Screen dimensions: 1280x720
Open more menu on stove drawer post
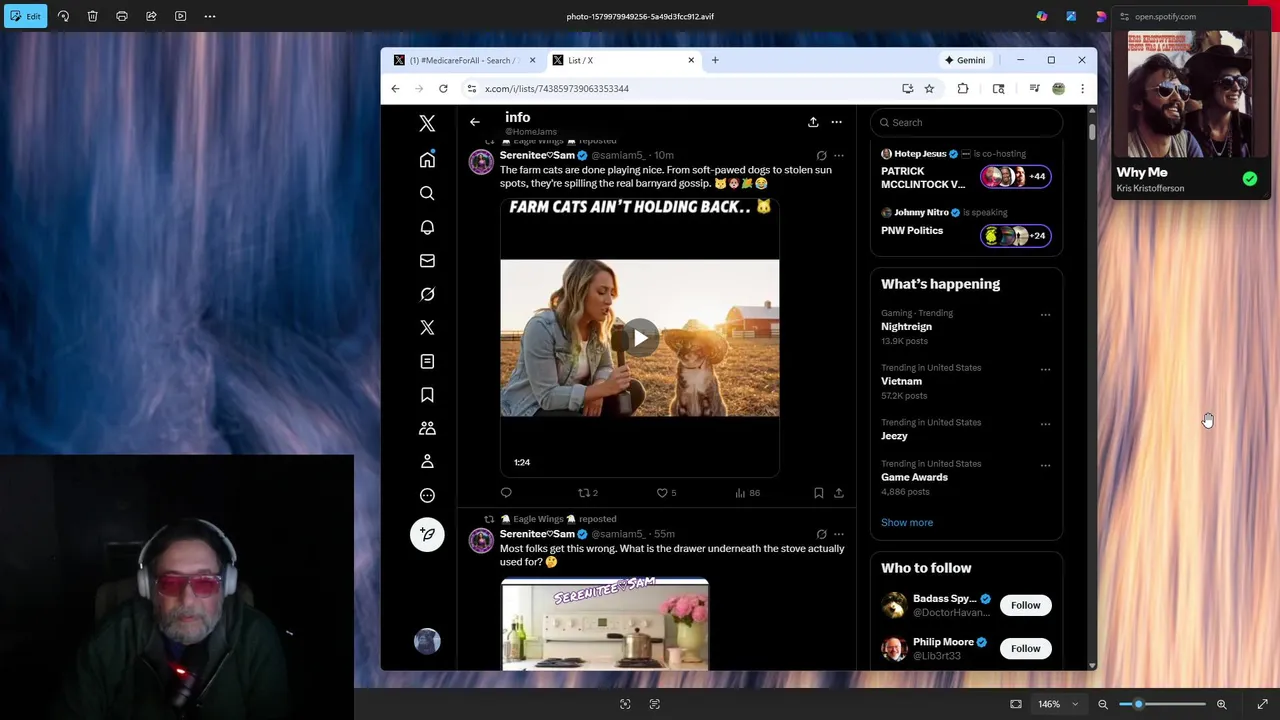(839, 534)
